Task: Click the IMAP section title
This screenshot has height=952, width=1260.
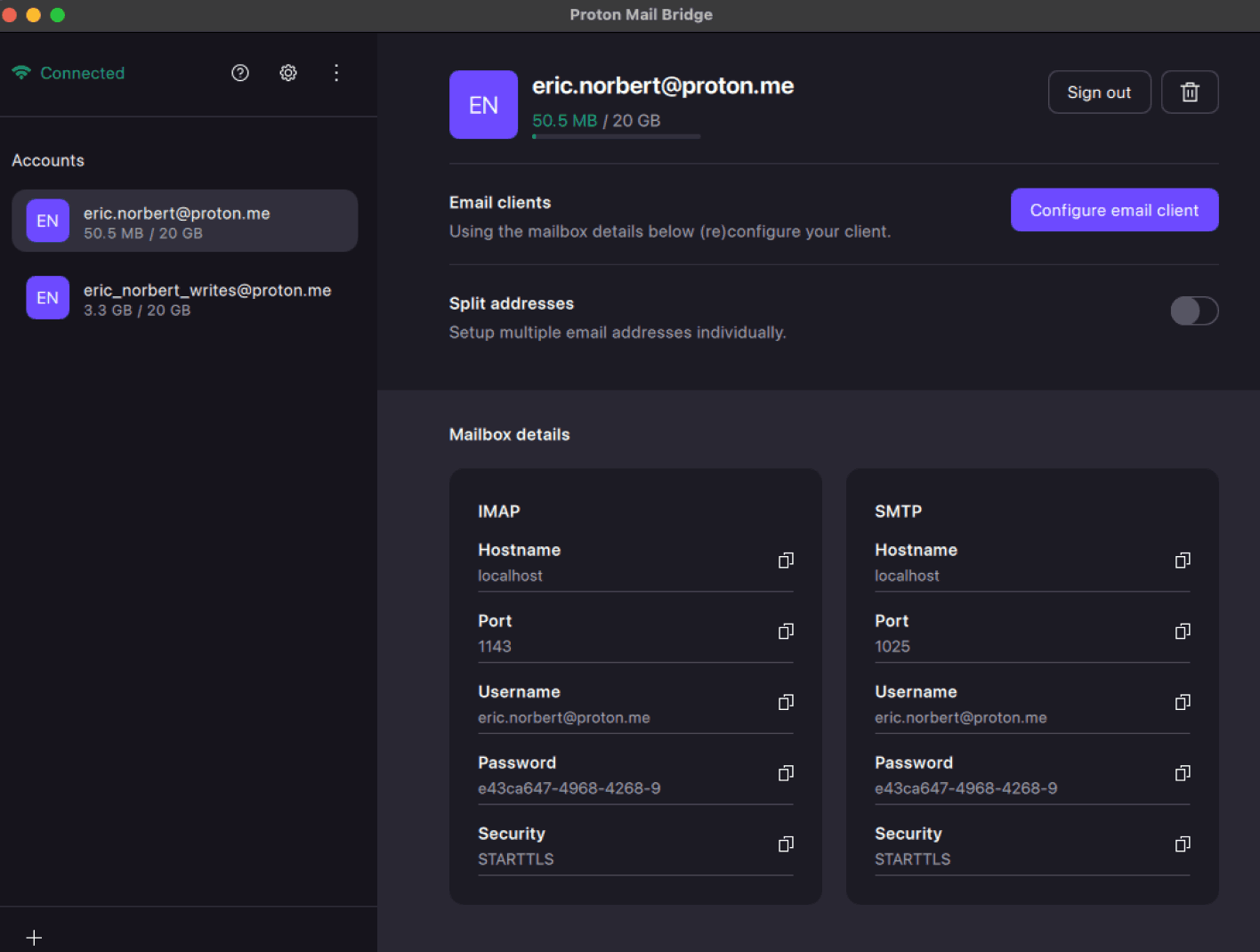Action: coord(498,512)
